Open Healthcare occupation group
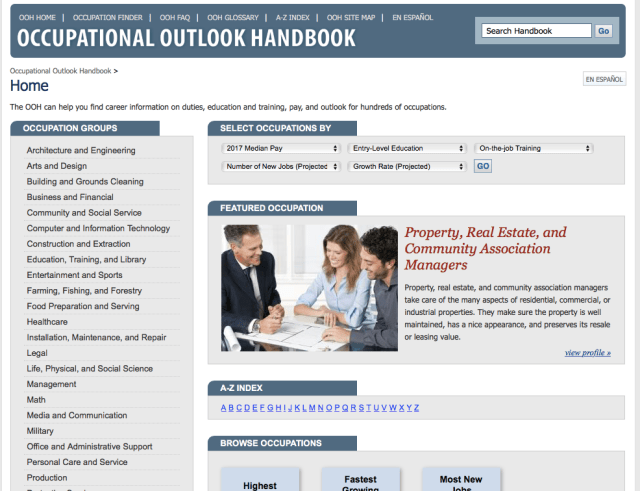Image resolution: width=640 pixels, height=491 pixels. click(x=47, y=322)
